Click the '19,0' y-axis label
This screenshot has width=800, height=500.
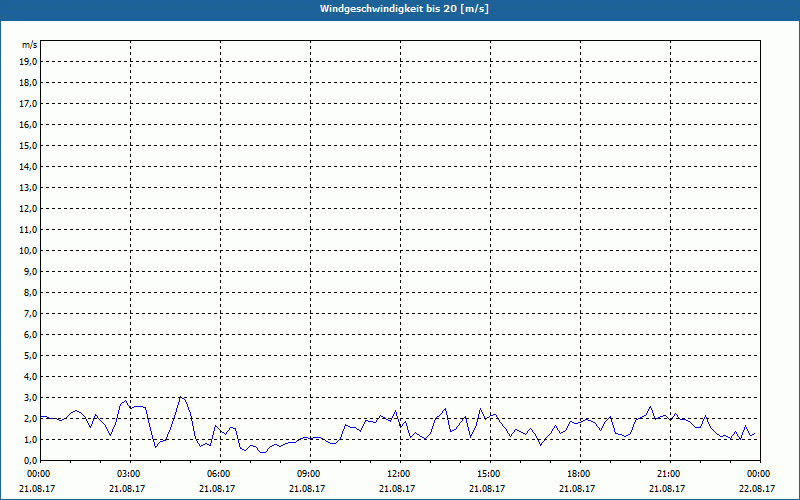pyautogui.click(x=28, y=62)
